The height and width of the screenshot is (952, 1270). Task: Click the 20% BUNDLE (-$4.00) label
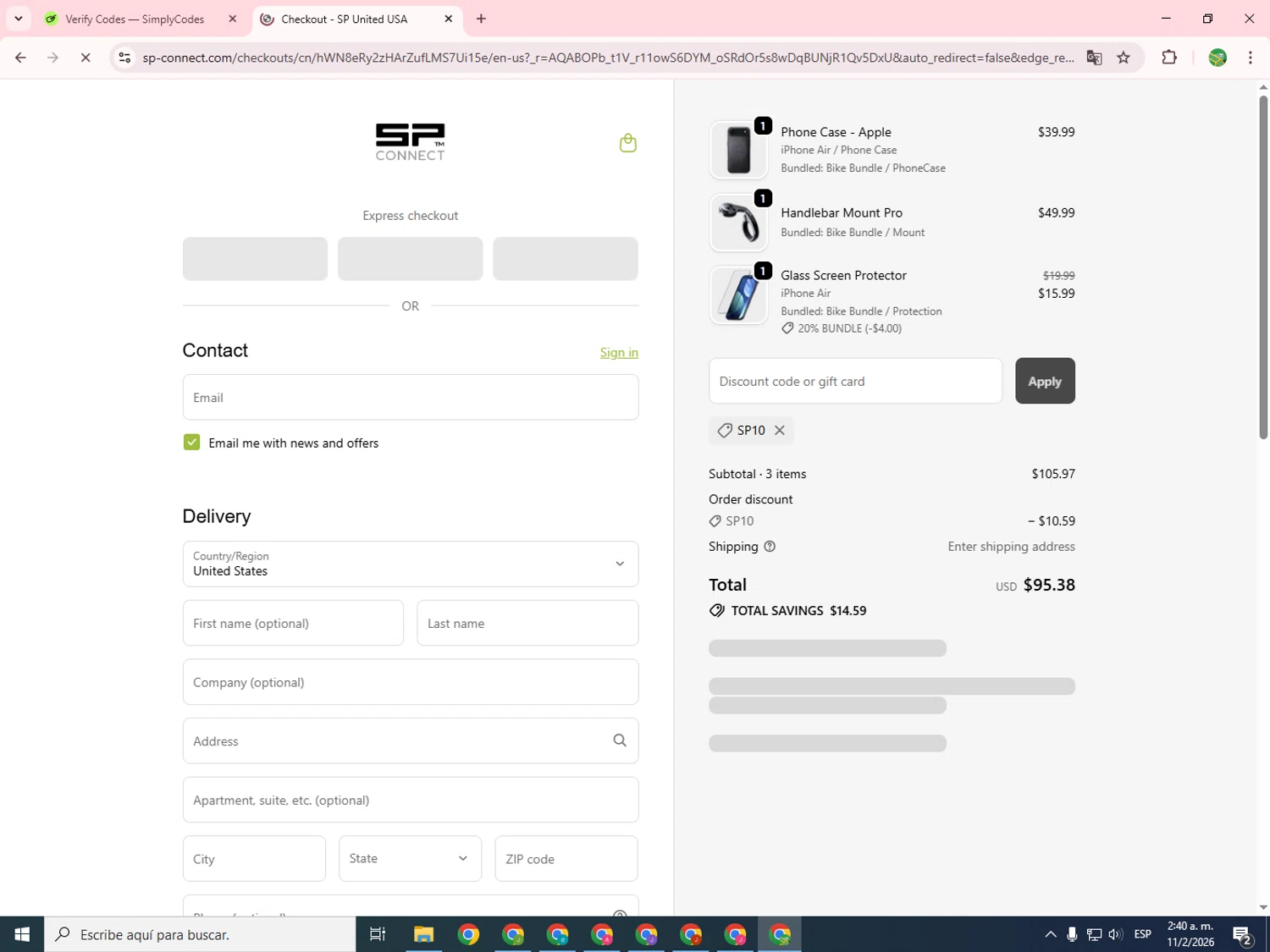(x=849, y=328)
